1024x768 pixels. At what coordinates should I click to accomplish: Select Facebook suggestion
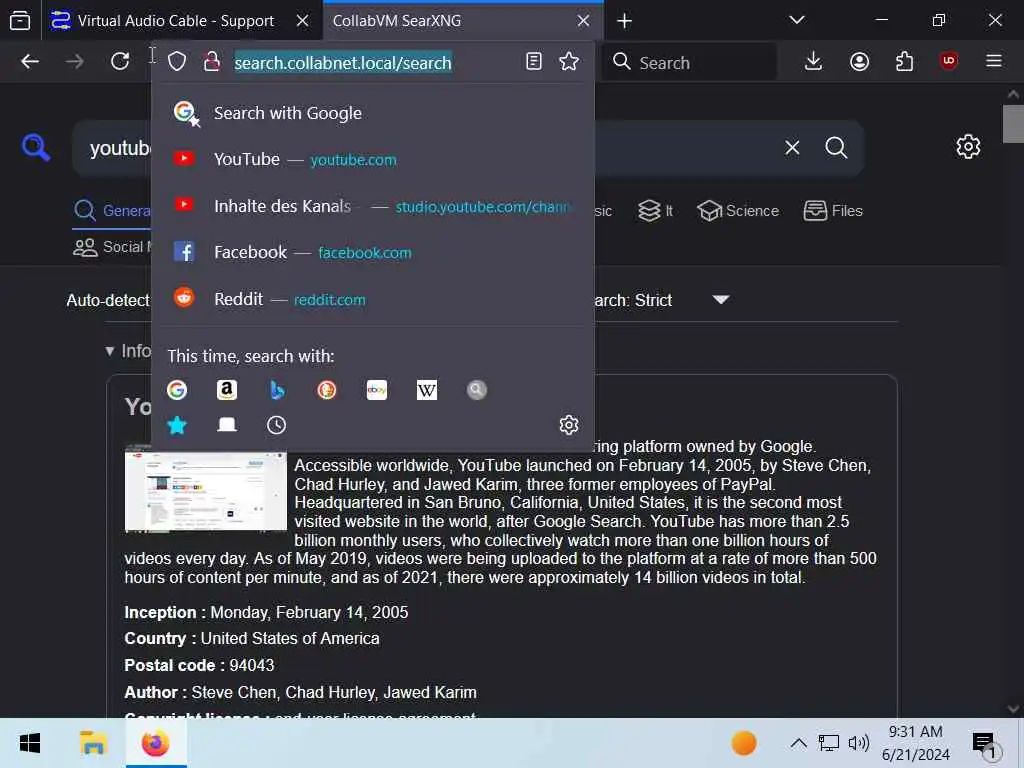373,253
